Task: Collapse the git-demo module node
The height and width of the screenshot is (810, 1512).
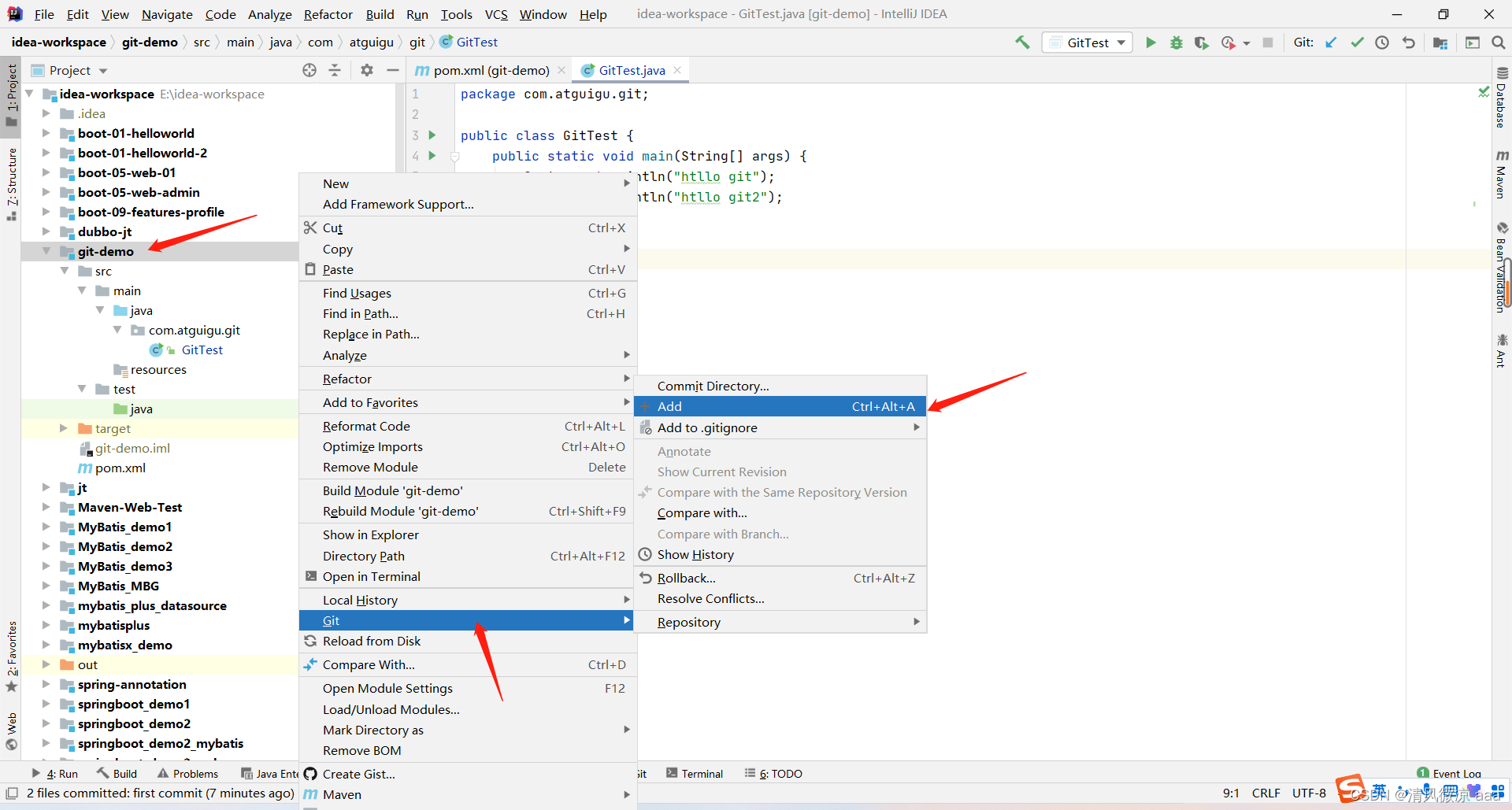Action: click(46, 251)
